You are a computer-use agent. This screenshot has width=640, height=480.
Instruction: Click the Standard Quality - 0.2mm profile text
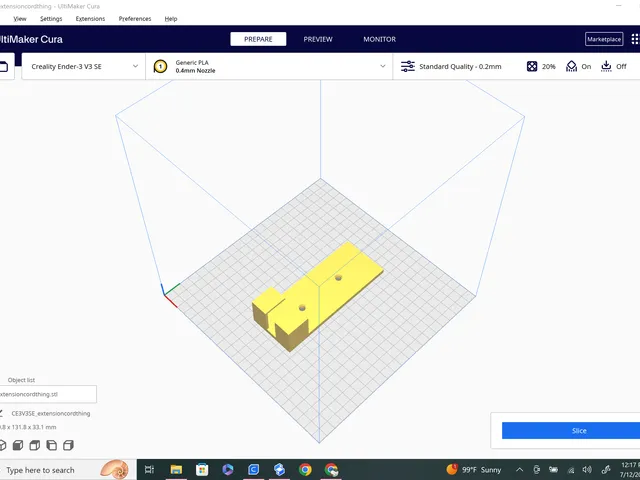point(460,67)
